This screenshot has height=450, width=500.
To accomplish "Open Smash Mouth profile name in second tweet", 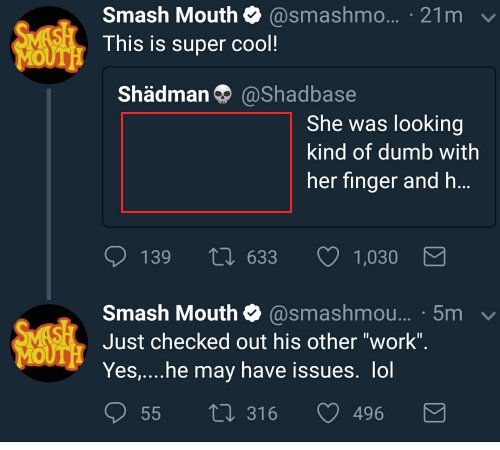I will pos(170,313).
